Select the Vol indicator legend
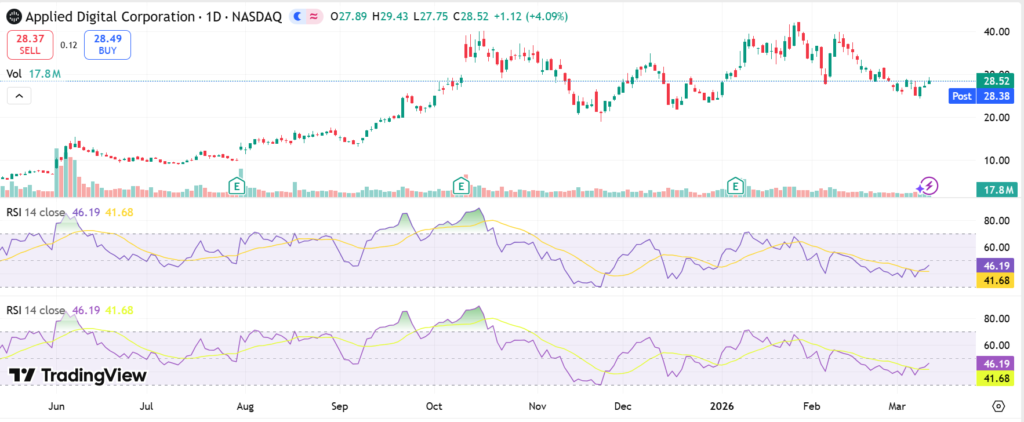 pos(16,72)
